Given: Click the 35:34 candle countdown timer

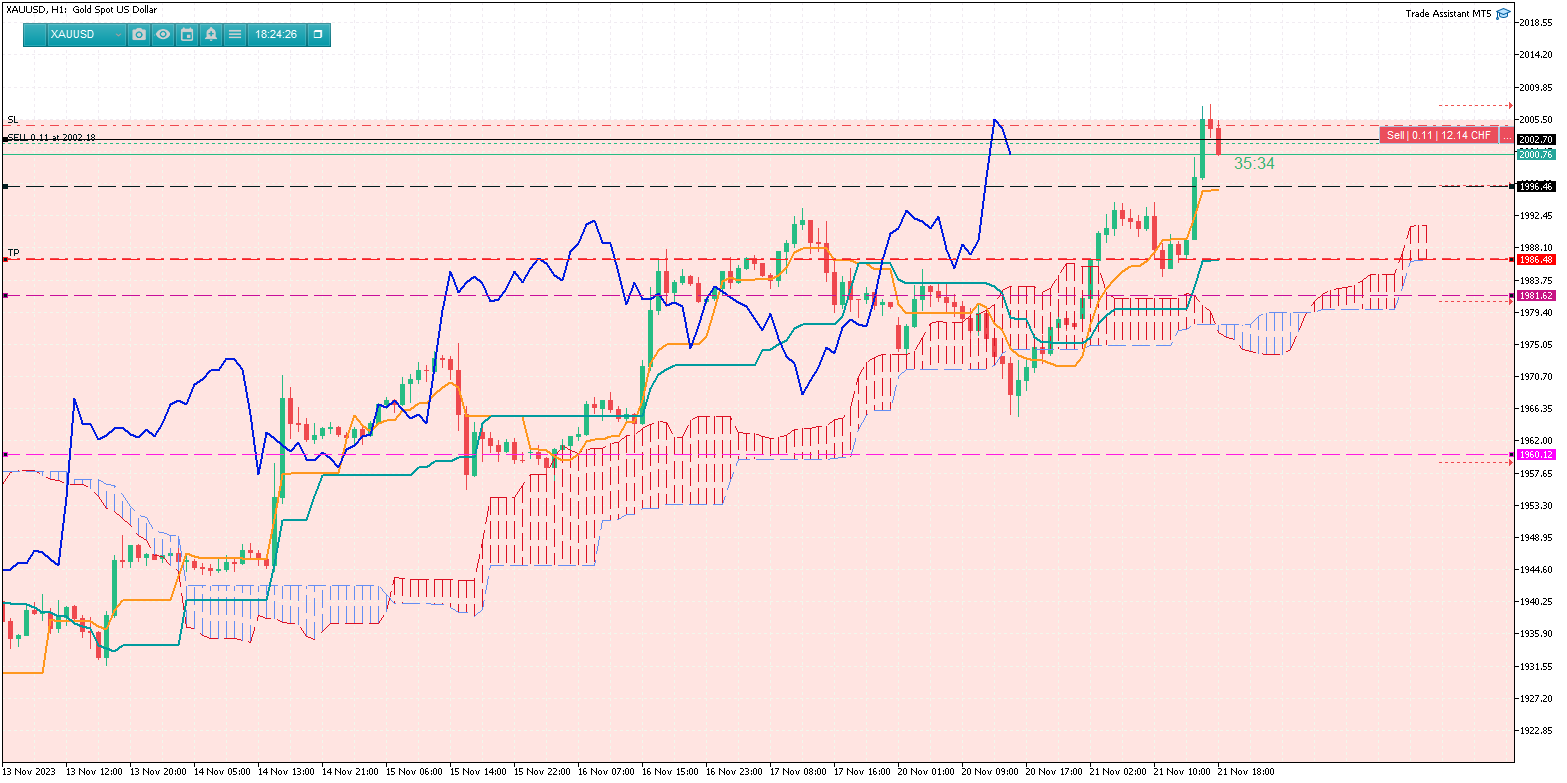Looking at the screenshot, I should 1254,163.
